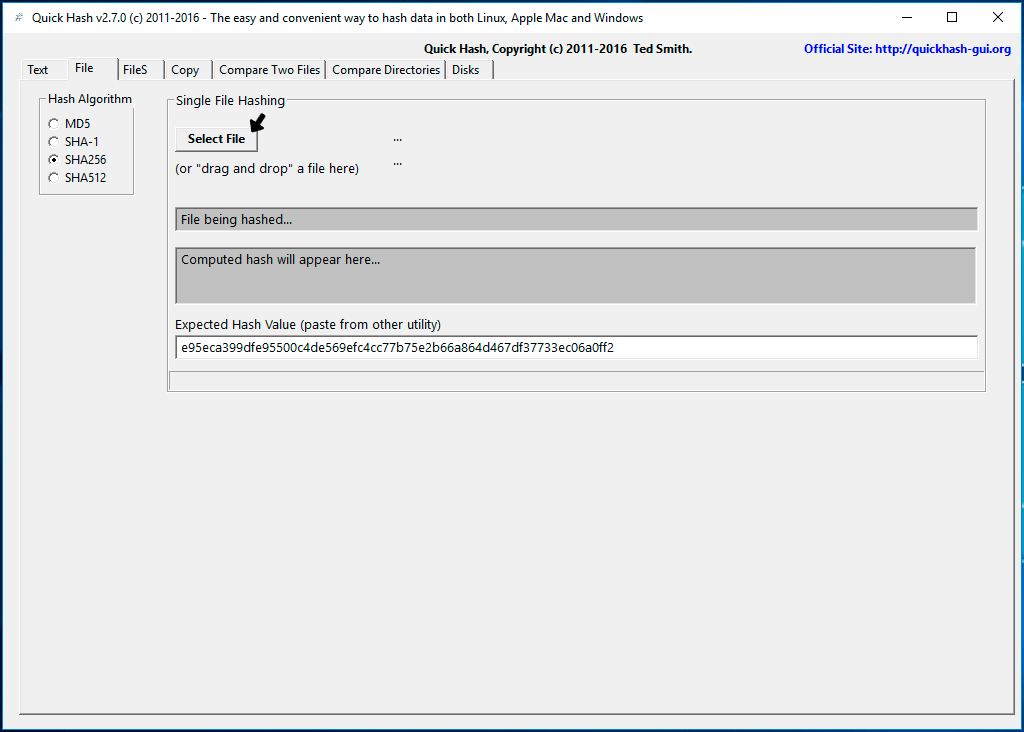Click the Quick Hash title bar app icon
This screenshot has width=1024, height=732.
point(18,18)
